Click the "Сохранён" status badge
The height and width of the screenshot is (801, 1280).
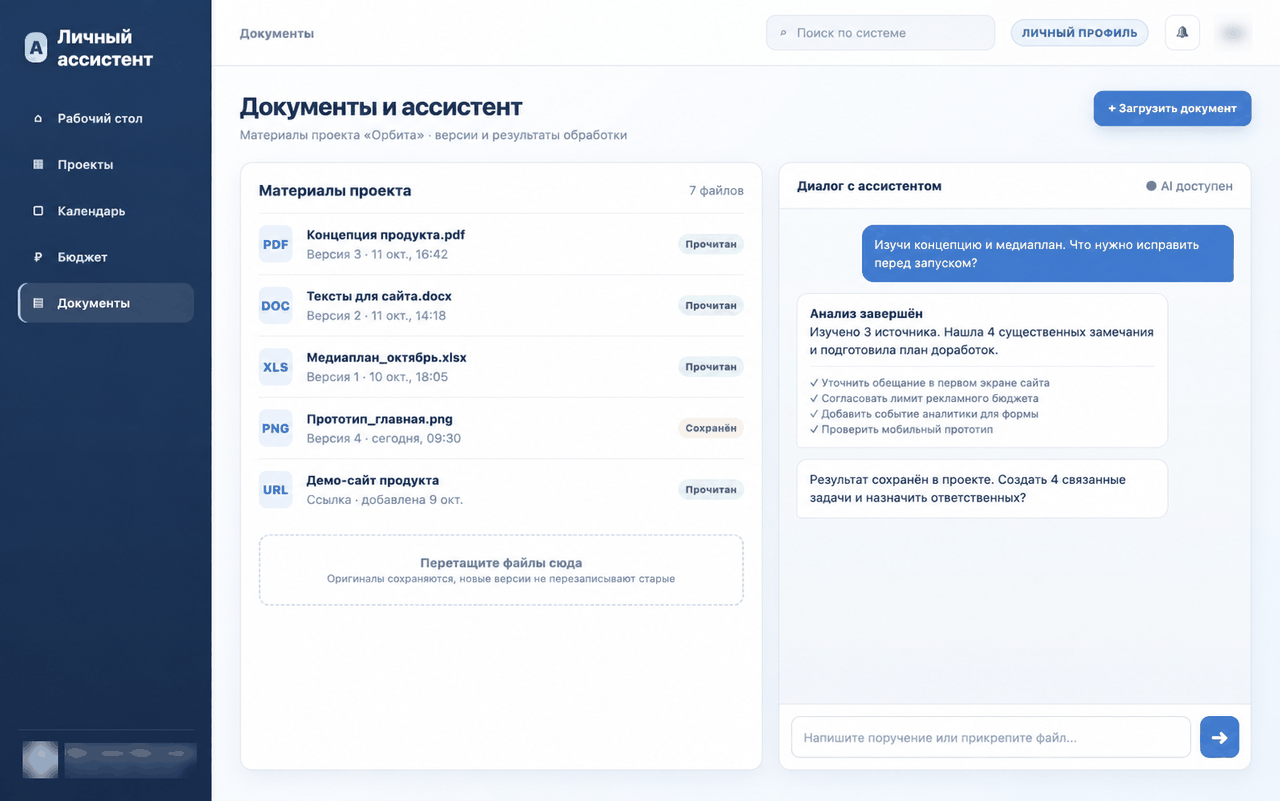[711, 428]
